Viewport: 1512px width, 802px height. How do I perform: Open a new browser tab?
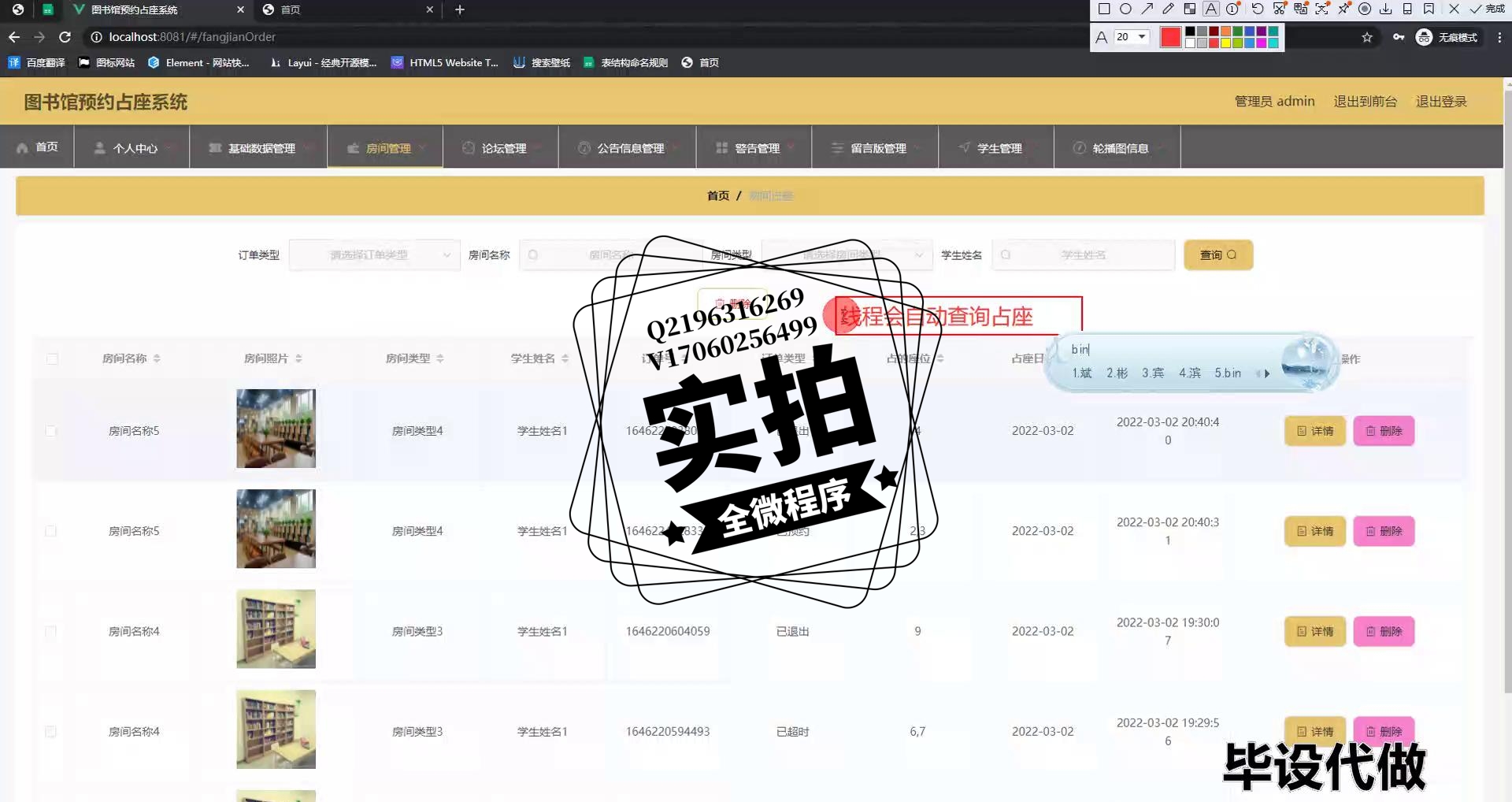(x=460, y=9)
